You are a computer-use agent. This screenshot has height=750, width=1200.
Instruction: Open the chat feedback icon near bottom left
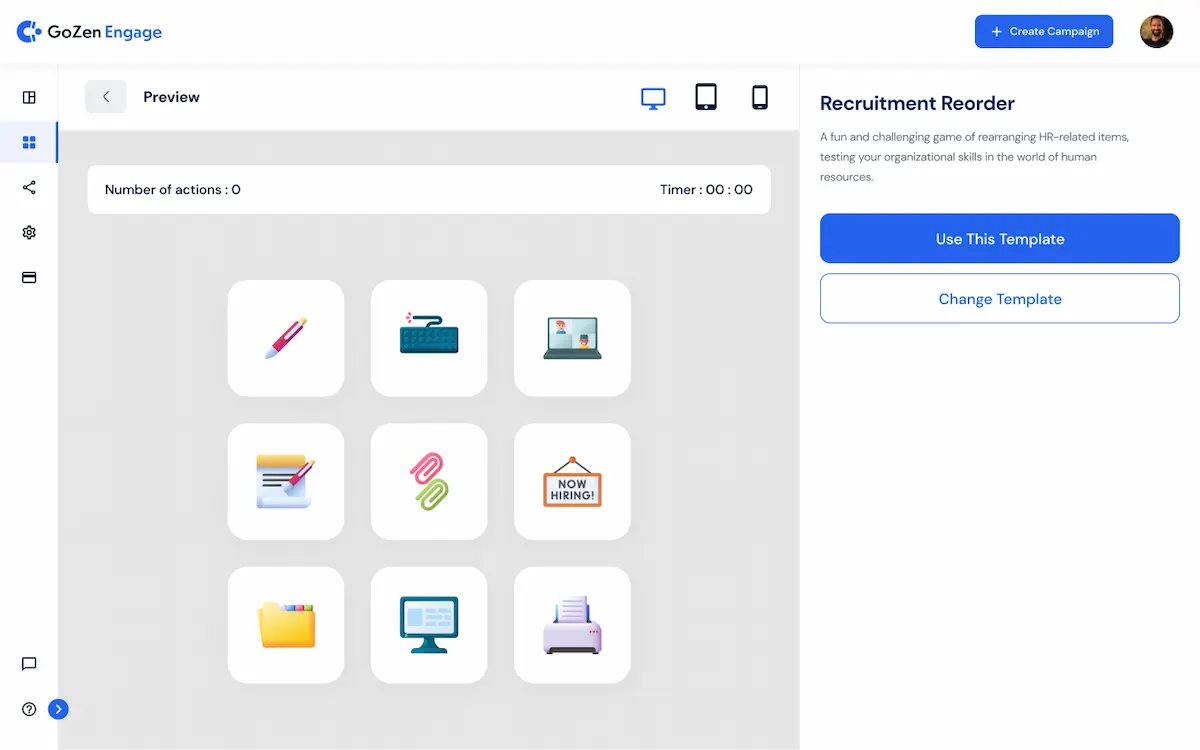[x=28, y=664]
